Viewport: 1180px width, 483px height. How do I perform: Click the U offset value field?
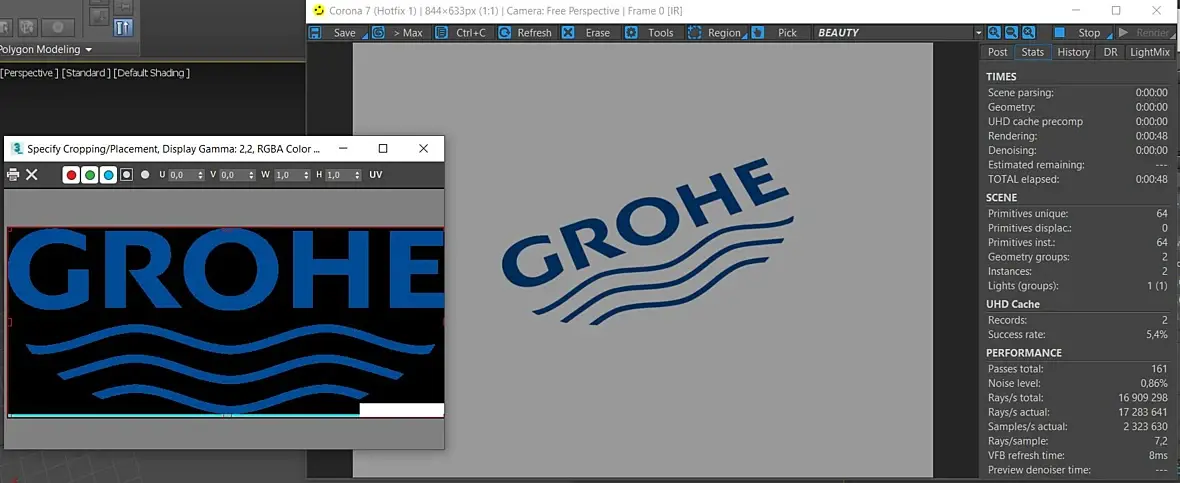coord(181,175)
